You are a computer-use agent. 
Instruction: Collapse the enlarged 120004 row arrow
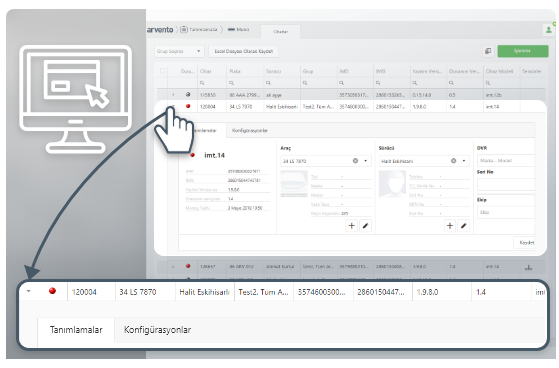pyautogui.click(x=29, y=291)
